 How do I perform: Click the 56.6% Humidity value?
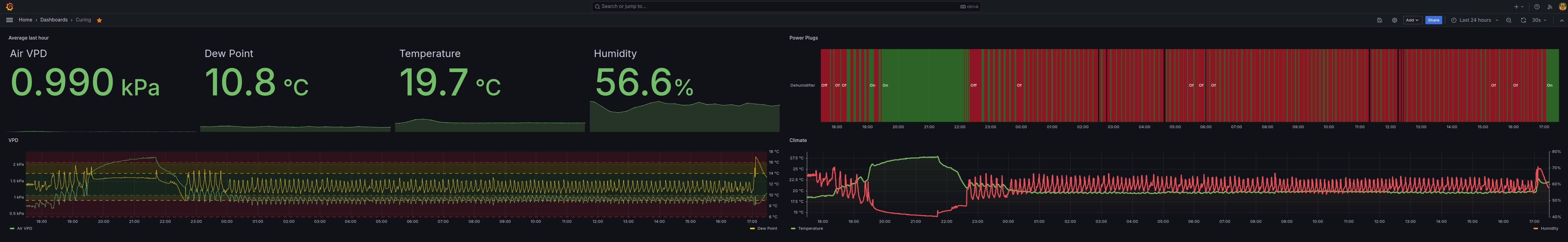pyautogui.click(x=644, y=83)
